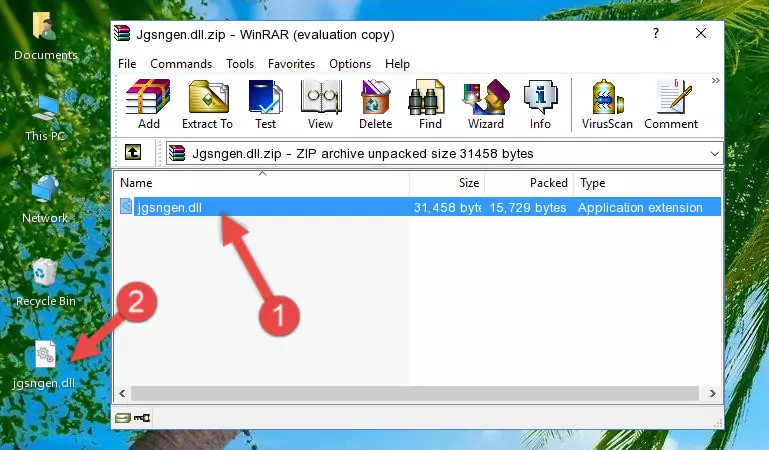This screenshot has width=769, height=450.
Task: Open the Commands menu
Action: point(181,64)
